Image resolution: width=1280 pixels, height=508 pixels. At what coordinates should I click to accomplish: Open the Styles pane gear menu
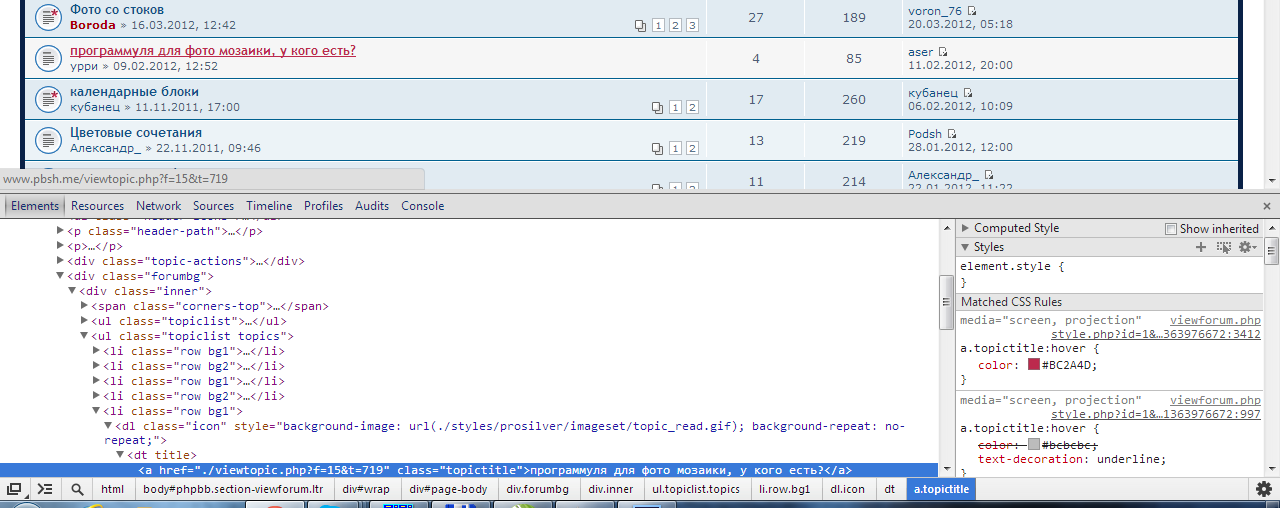pos(1246,247)
